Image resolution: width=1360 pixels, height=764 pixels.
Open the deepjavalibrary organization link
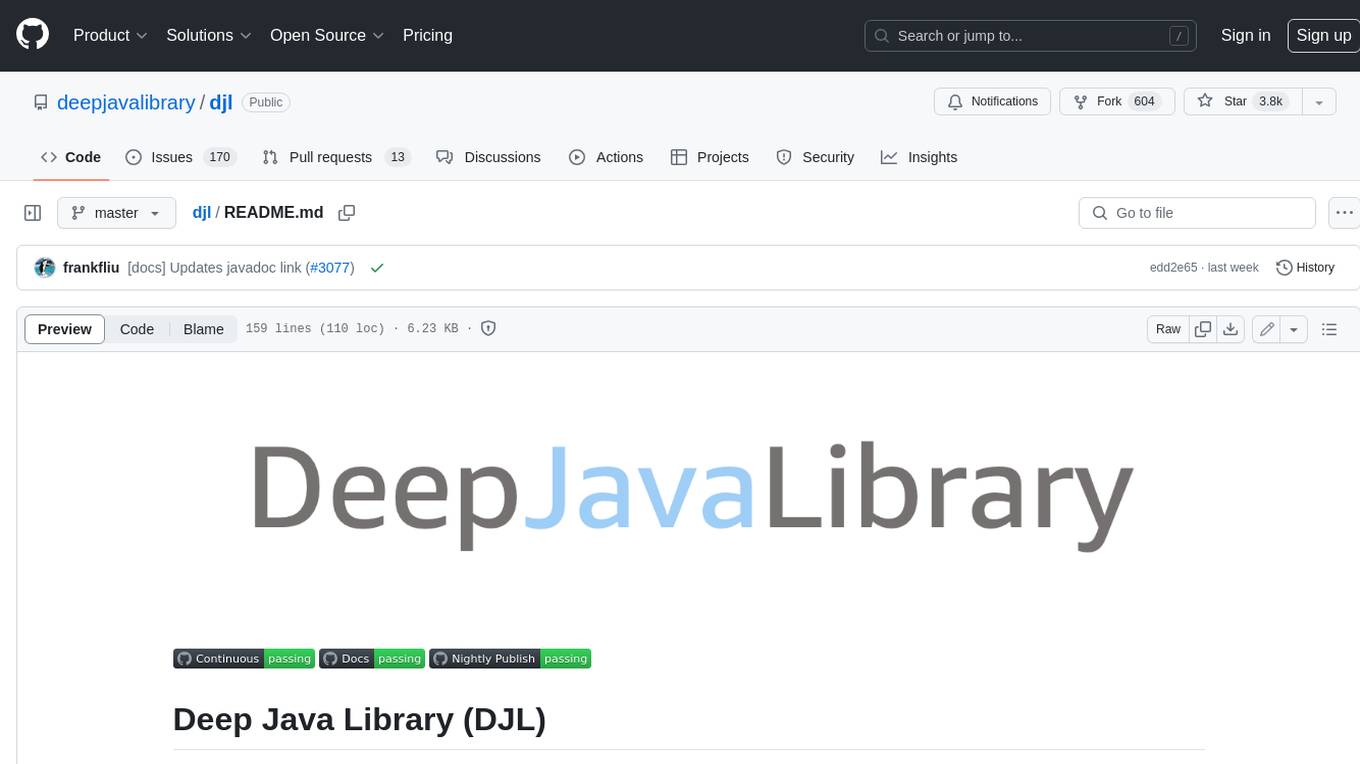coord(126,102)
